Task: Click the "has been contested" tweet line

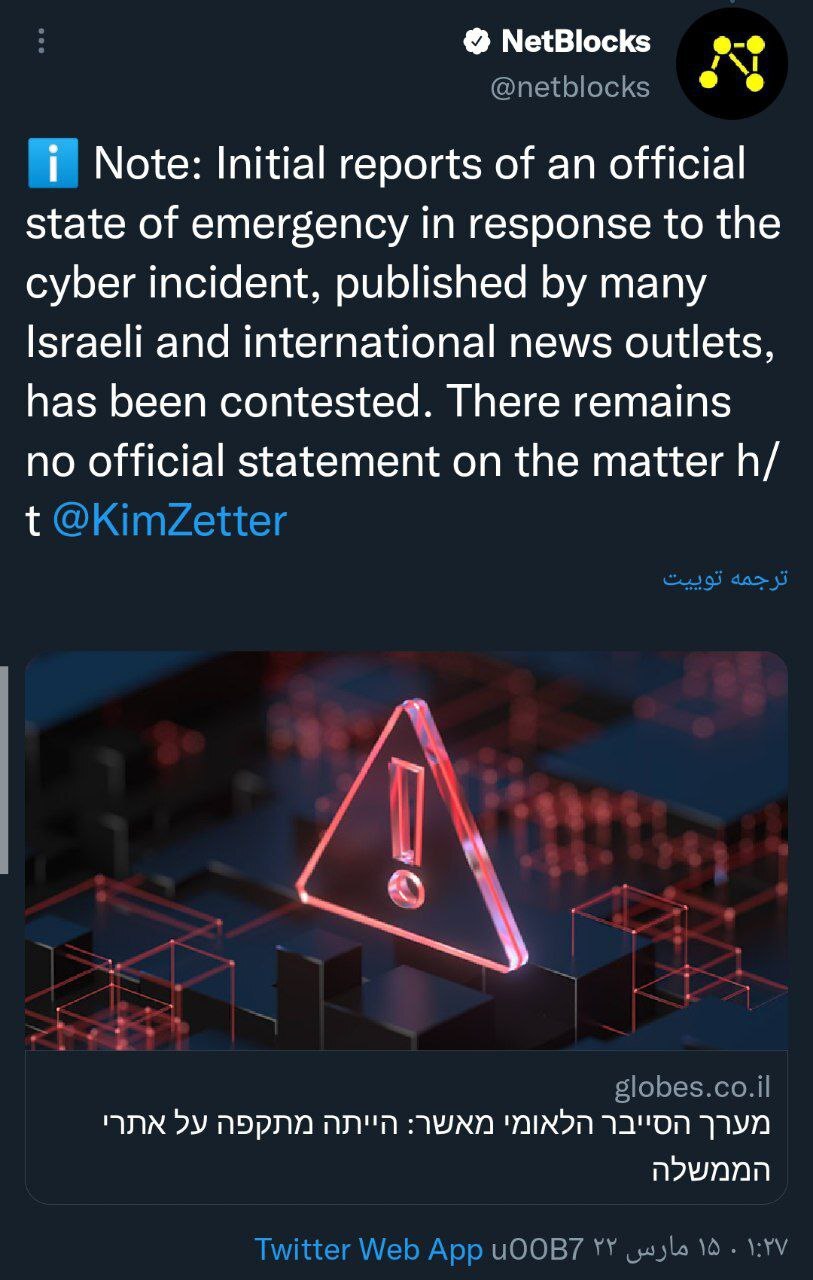Action: pyautogui.click(x=228, y=403)
